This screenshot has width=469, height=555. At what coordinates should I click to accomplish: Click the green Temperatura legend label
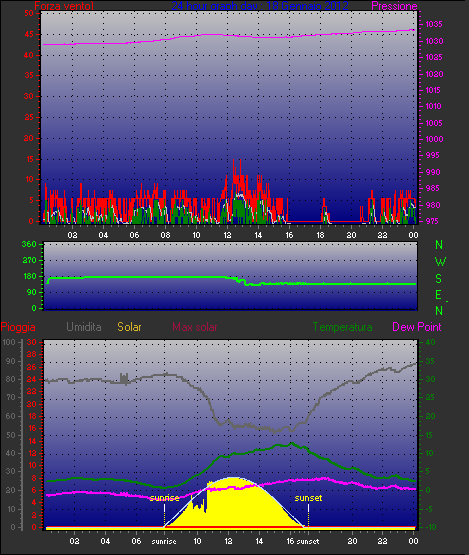[342, 327]
